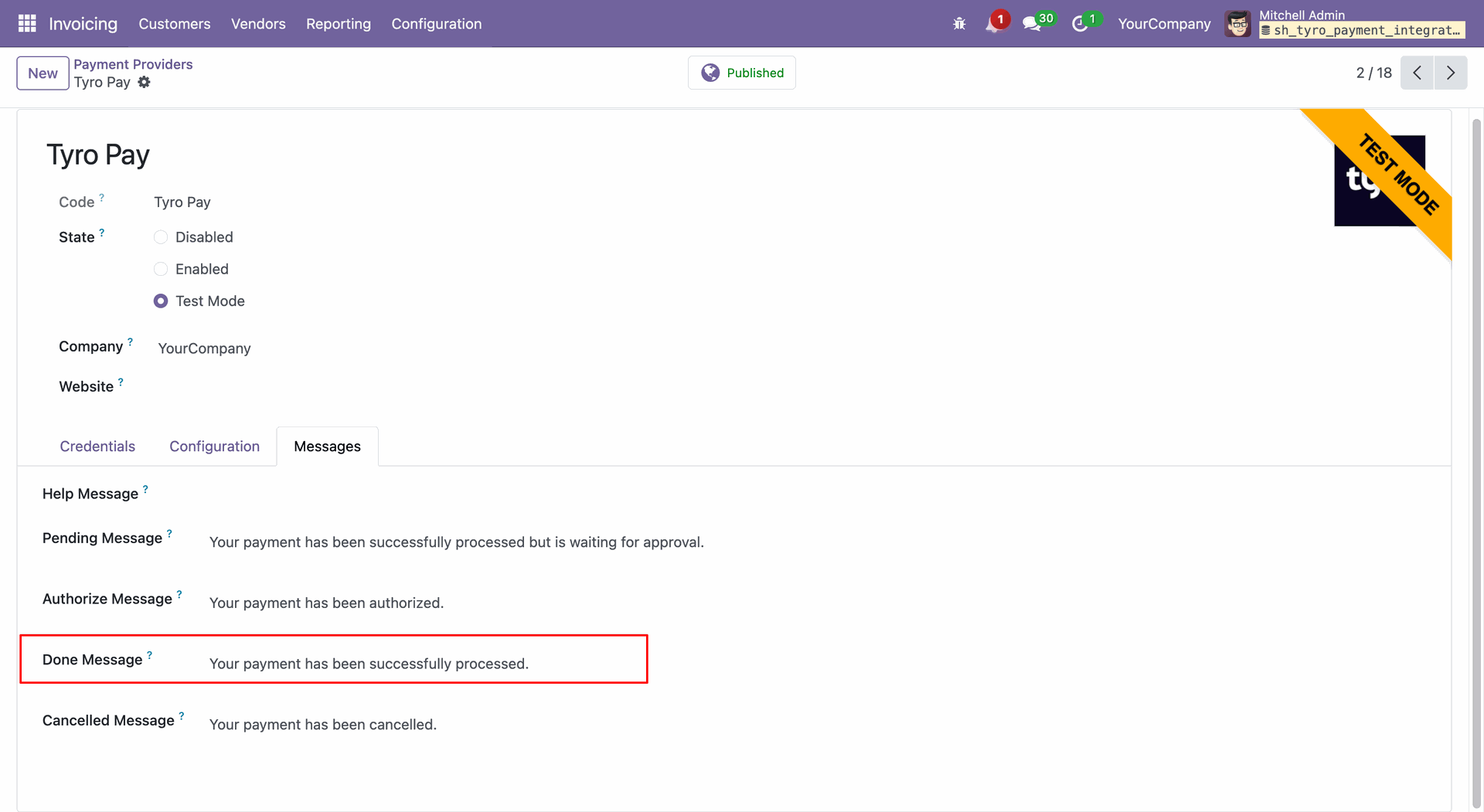Switch to the Messages tab
Viewport: 1484px width, 812px height.
[328, 447]
